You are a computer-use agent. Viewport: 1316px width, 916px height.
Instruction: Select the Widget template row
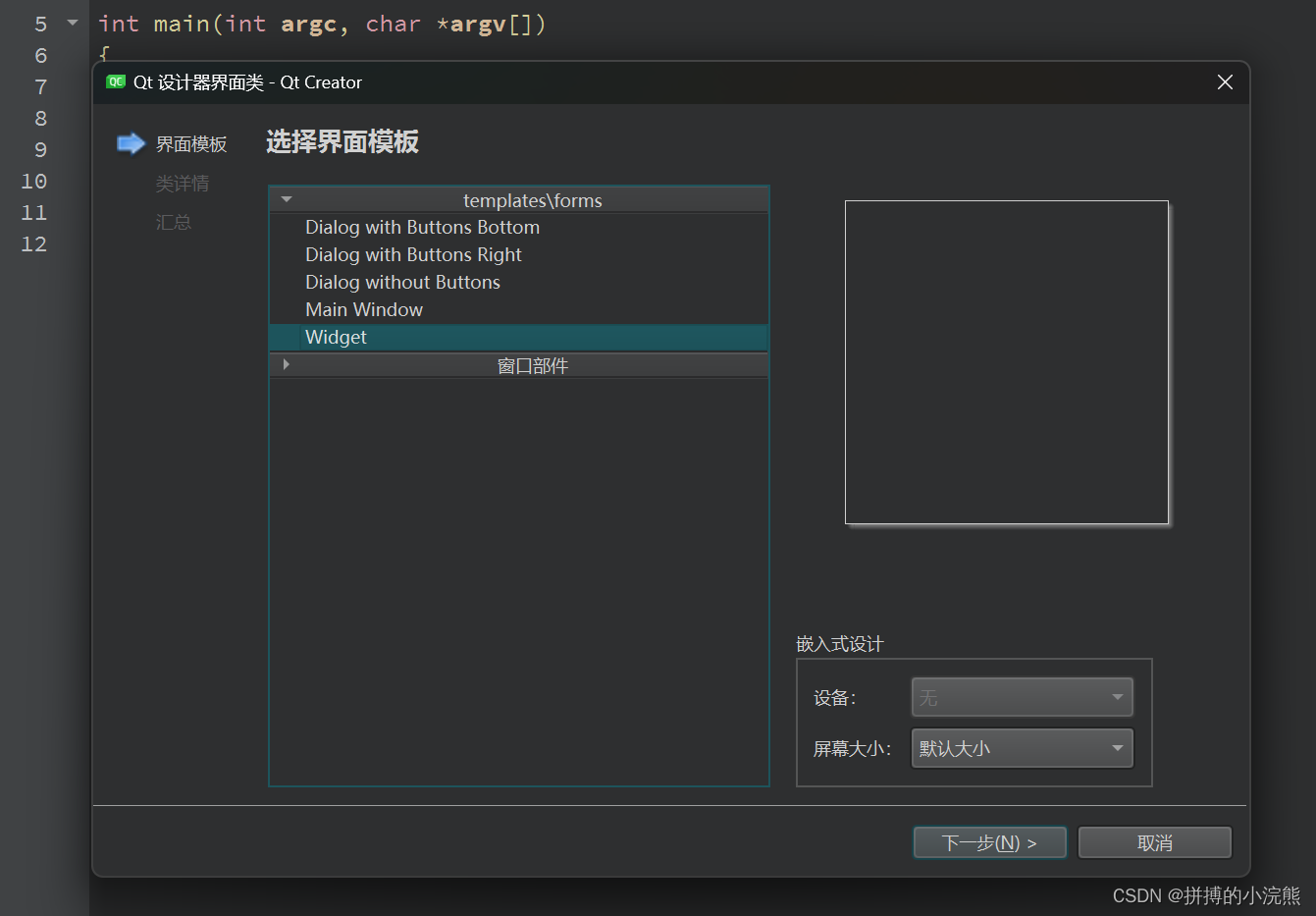(519, 337)
